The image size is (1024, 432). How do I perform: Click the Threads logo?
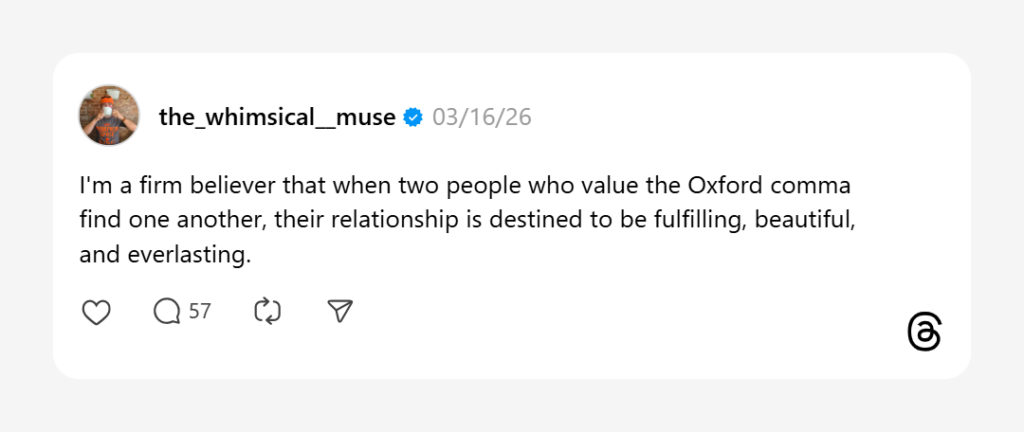tap(924, 332)
